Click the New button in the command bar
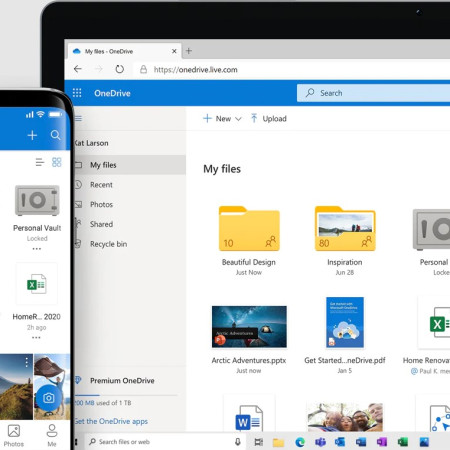This screenshot has width=450, height=450. point(217,118)
